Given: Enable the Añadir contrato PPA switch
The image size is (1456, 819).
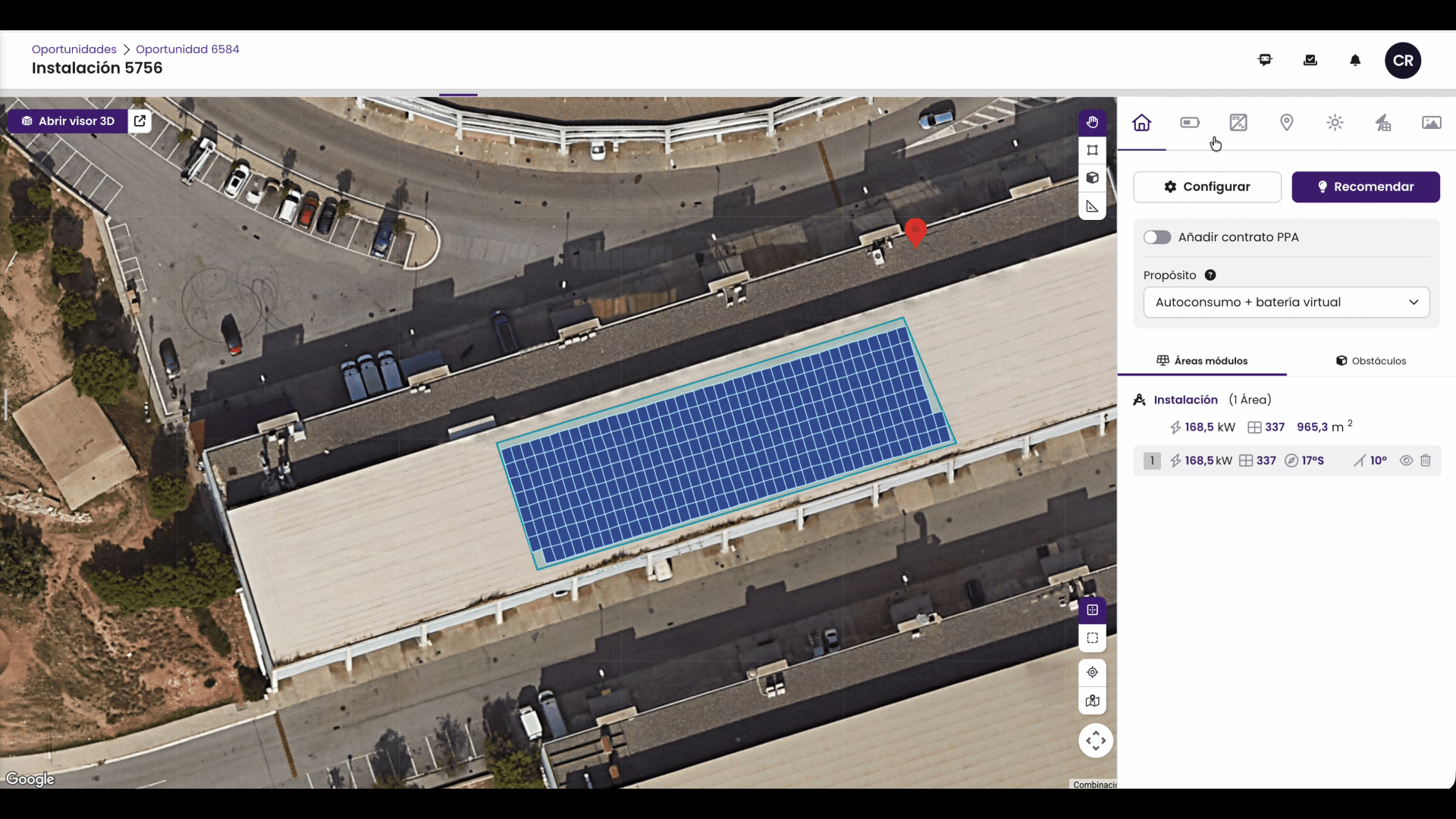Looking at the screenshot, I should [1157, 237].
